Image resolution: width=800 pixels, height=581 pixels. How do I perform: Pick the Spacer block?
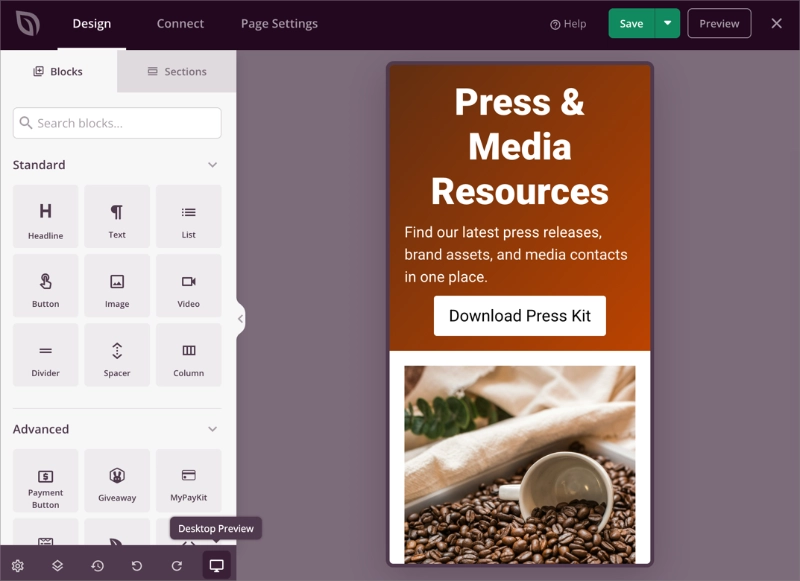pos(117,354)
